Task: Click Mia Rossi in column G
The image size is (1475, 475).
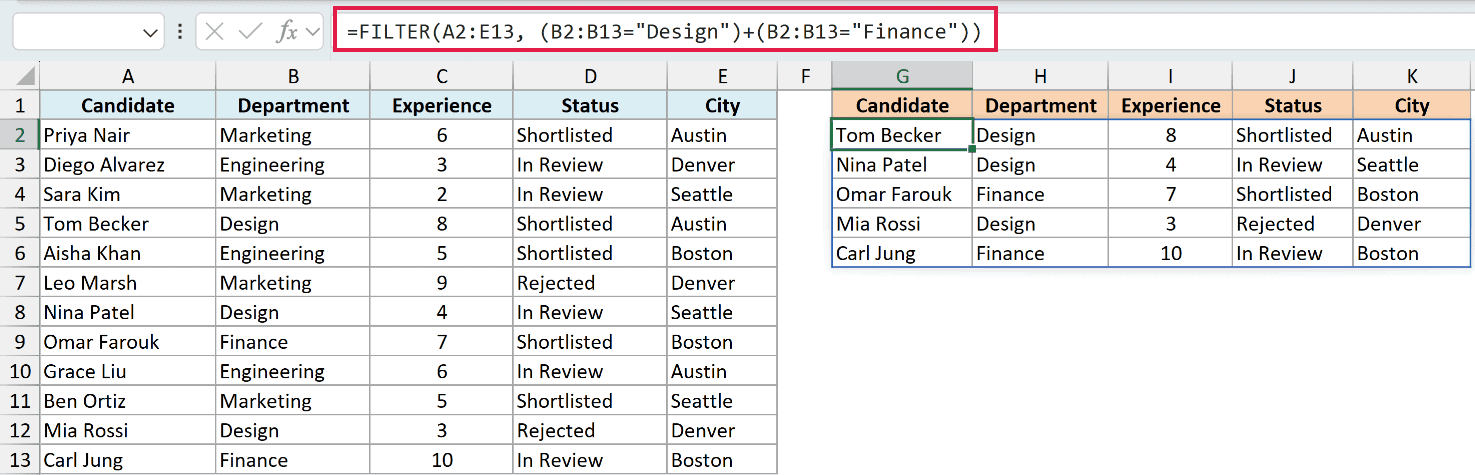Action: click(902, 224)
